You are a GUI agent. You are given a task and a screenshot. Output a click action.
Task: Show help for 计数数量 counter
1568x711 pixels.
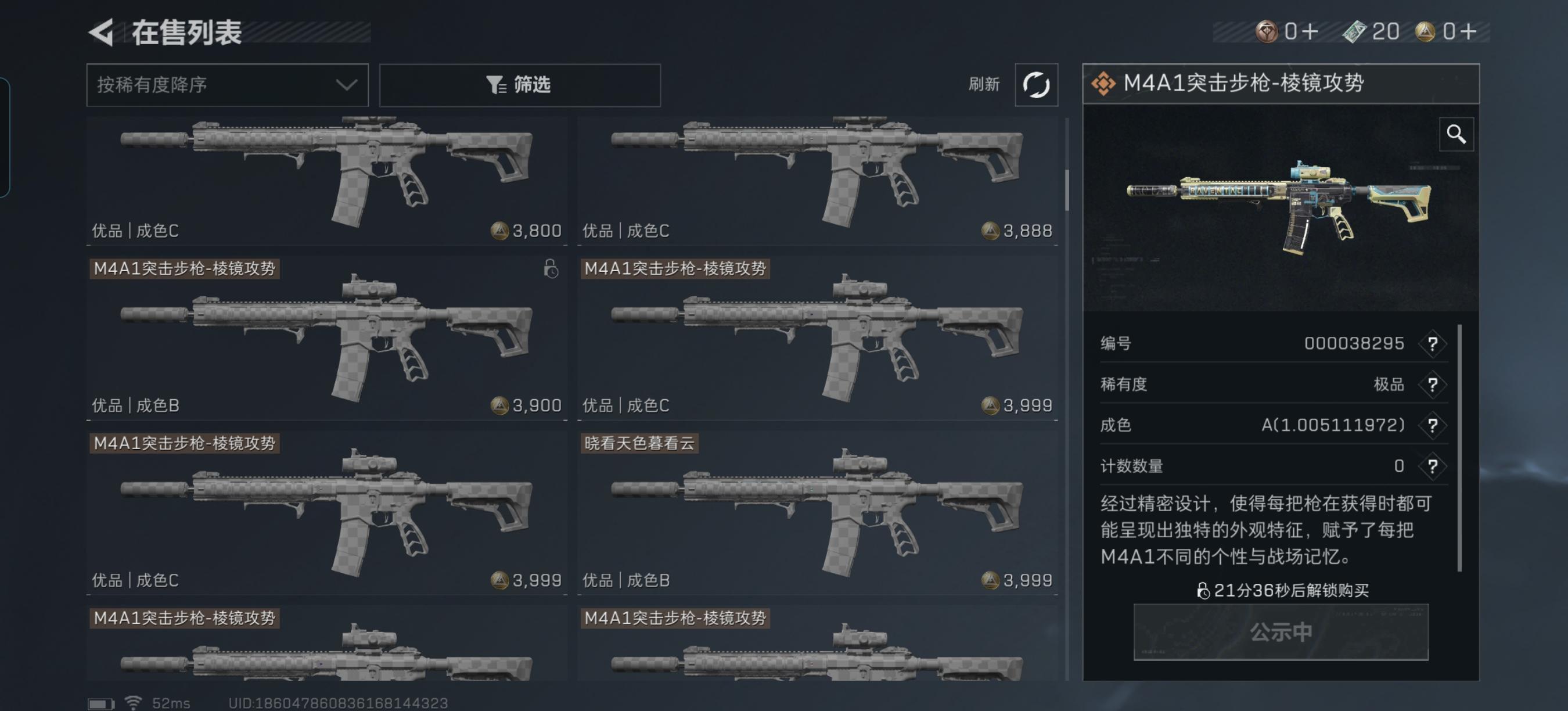(1432, 466)
